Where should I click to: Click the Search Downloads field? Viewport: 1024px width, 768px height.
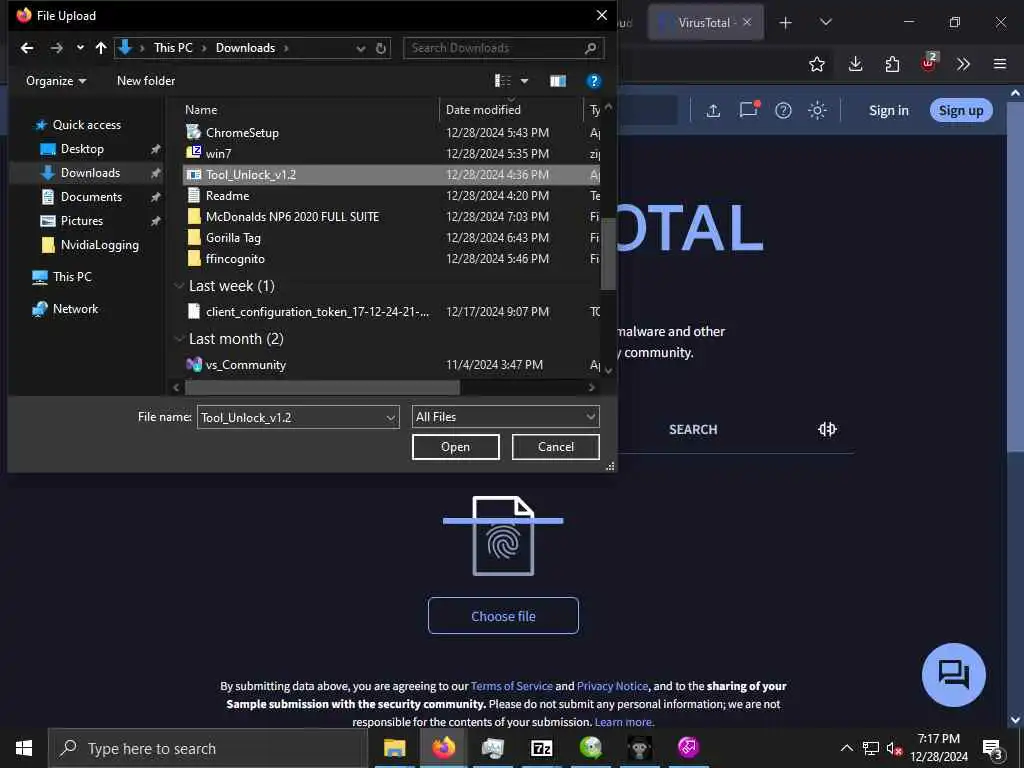[x=504, y=48]
